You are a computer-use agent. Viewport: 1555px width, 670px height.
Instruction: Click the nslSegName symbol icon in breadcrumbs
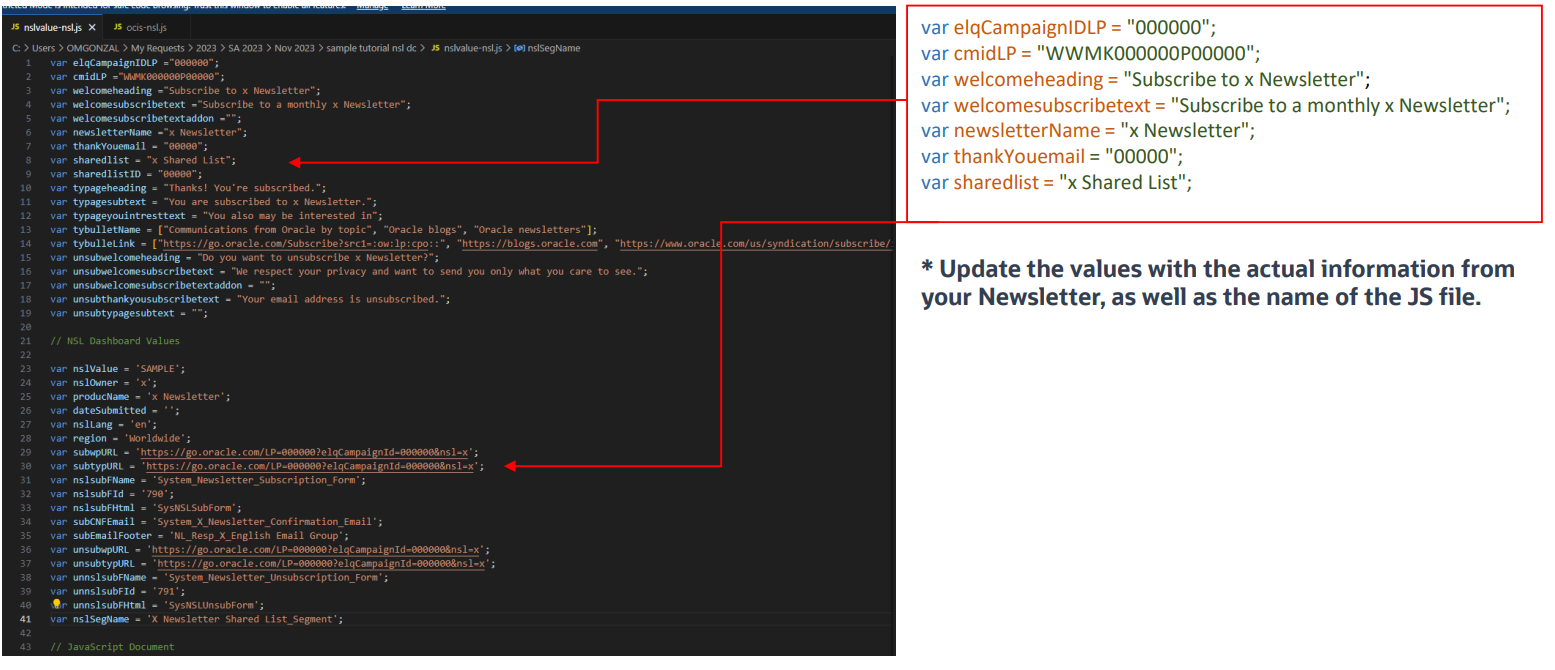coord(519,48)
